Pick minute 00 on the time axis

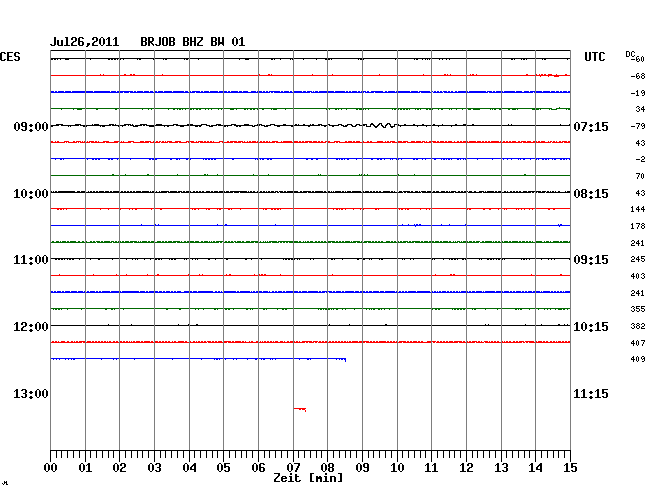(51, 468)
